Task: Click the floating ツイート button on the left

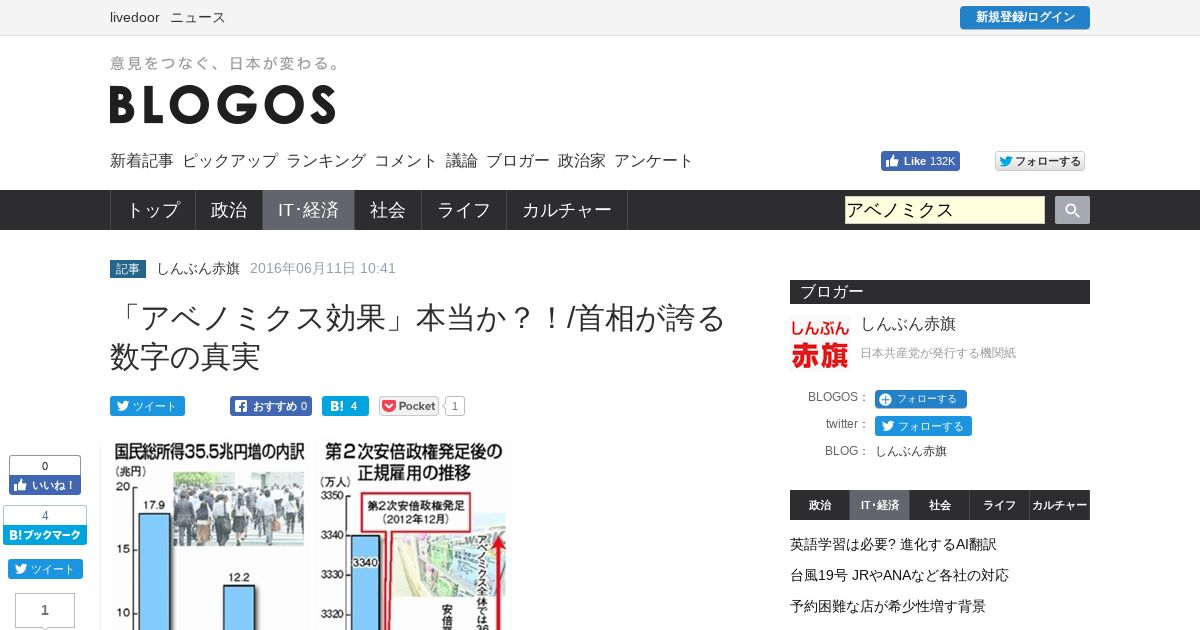Action: click(x=45, y=569)
